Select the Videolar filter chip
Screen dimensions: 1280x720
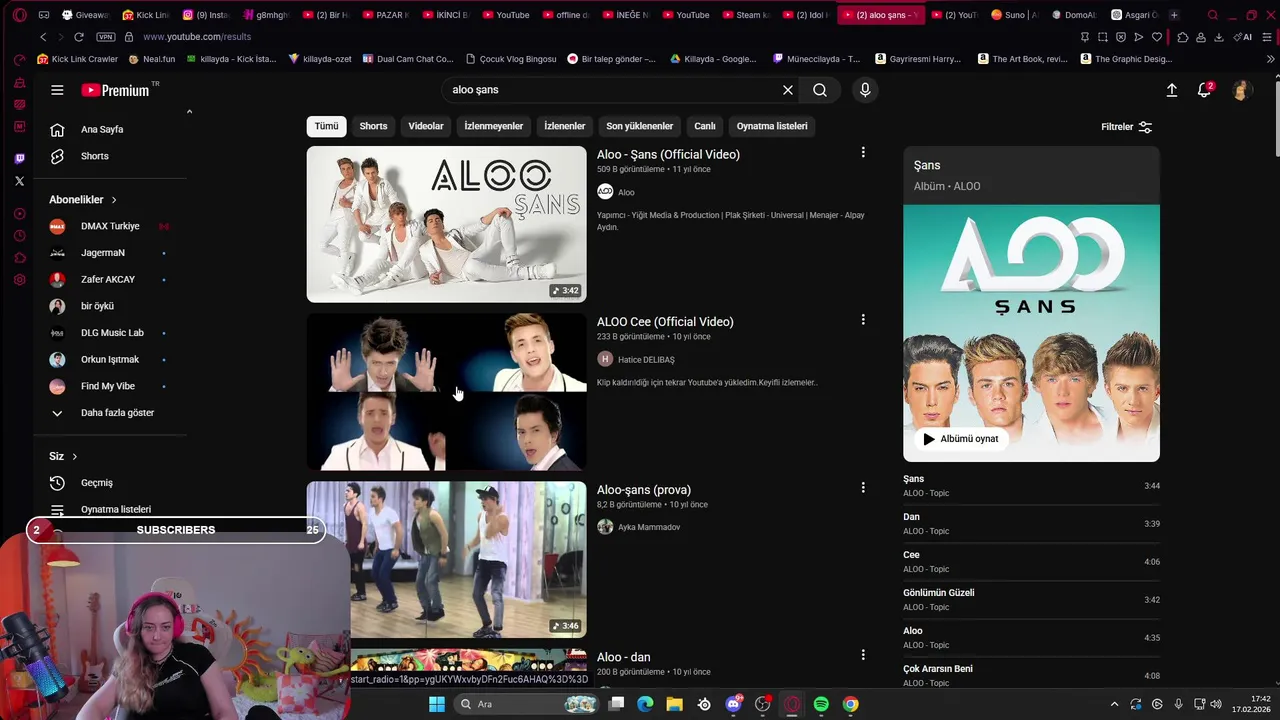pos(426,126)
